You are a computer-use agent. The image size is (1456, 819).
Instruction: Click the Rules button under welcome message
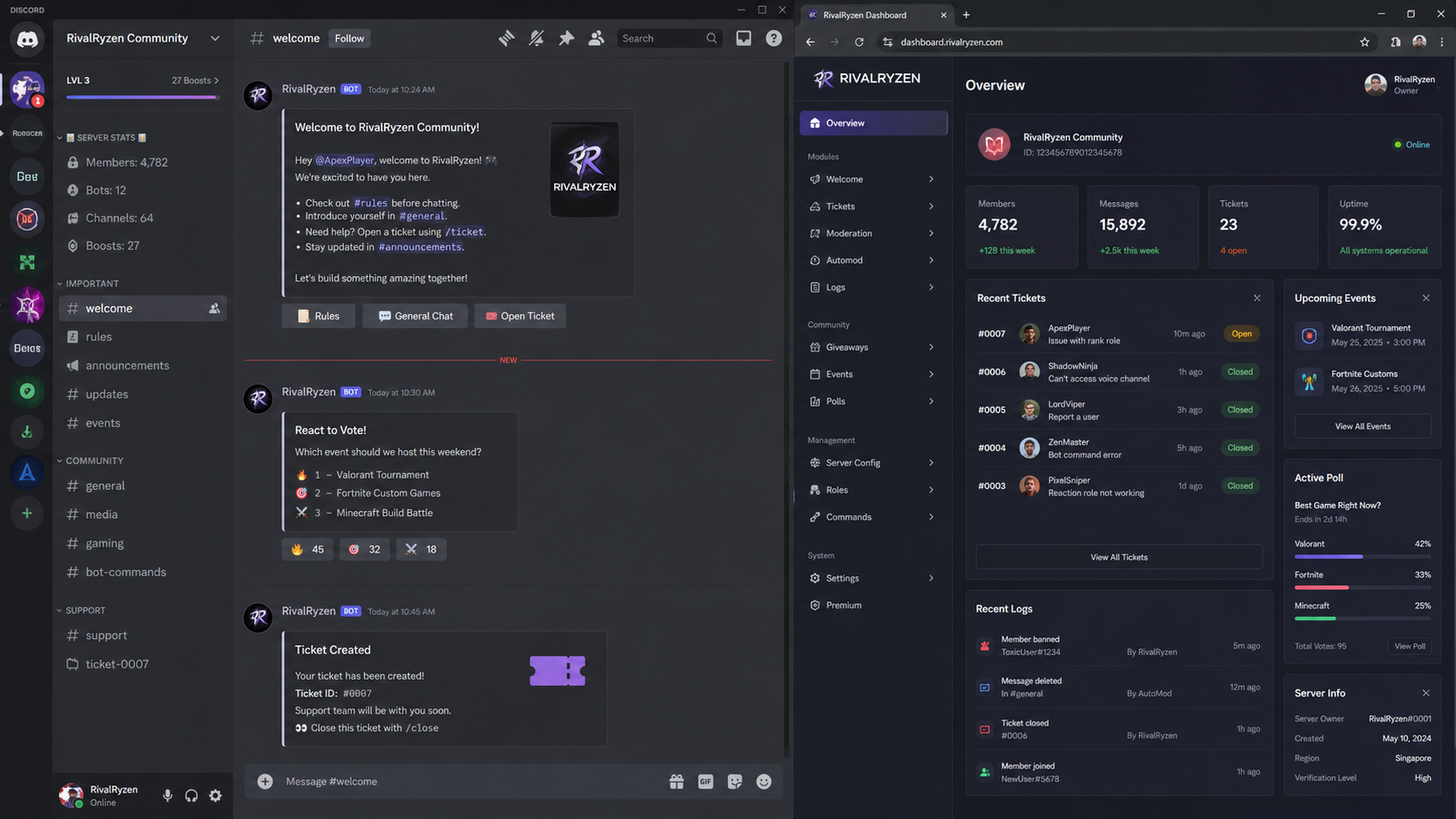click(x=318, y=316)
